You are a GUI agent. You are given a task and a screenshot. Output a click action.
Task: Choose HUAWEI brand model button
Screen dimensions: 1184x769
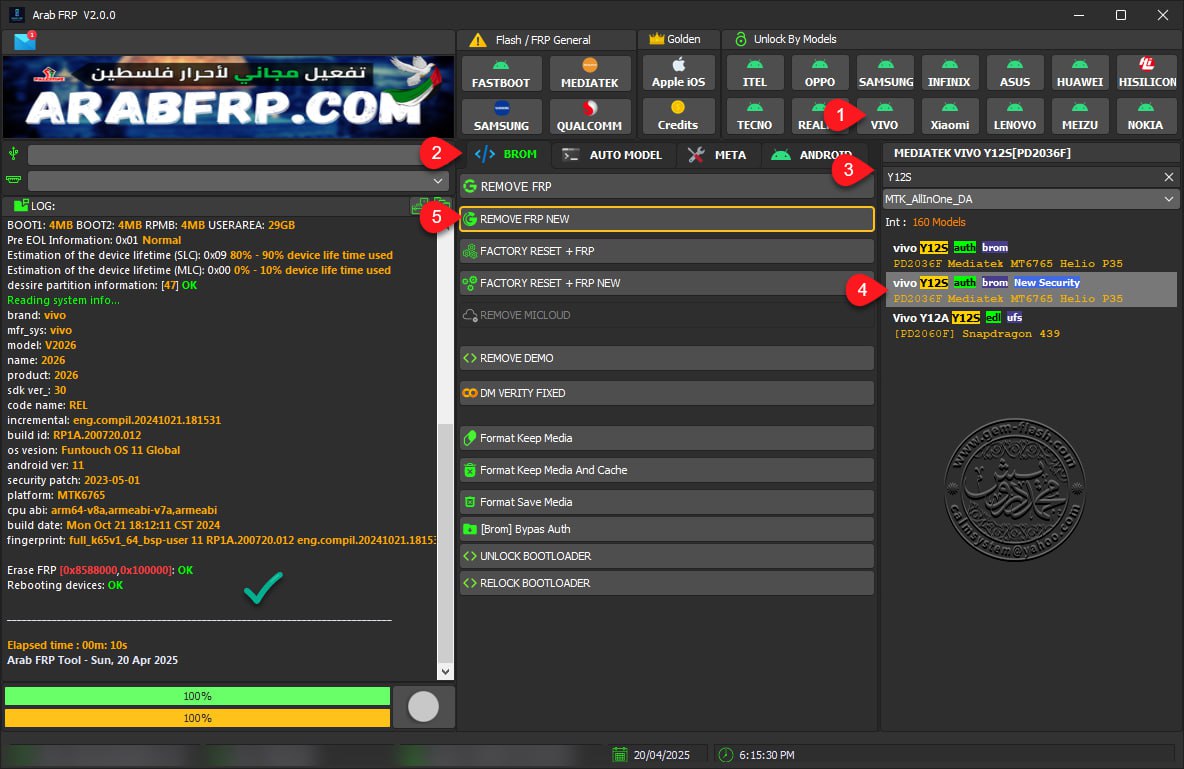[x=1080, y=73]
